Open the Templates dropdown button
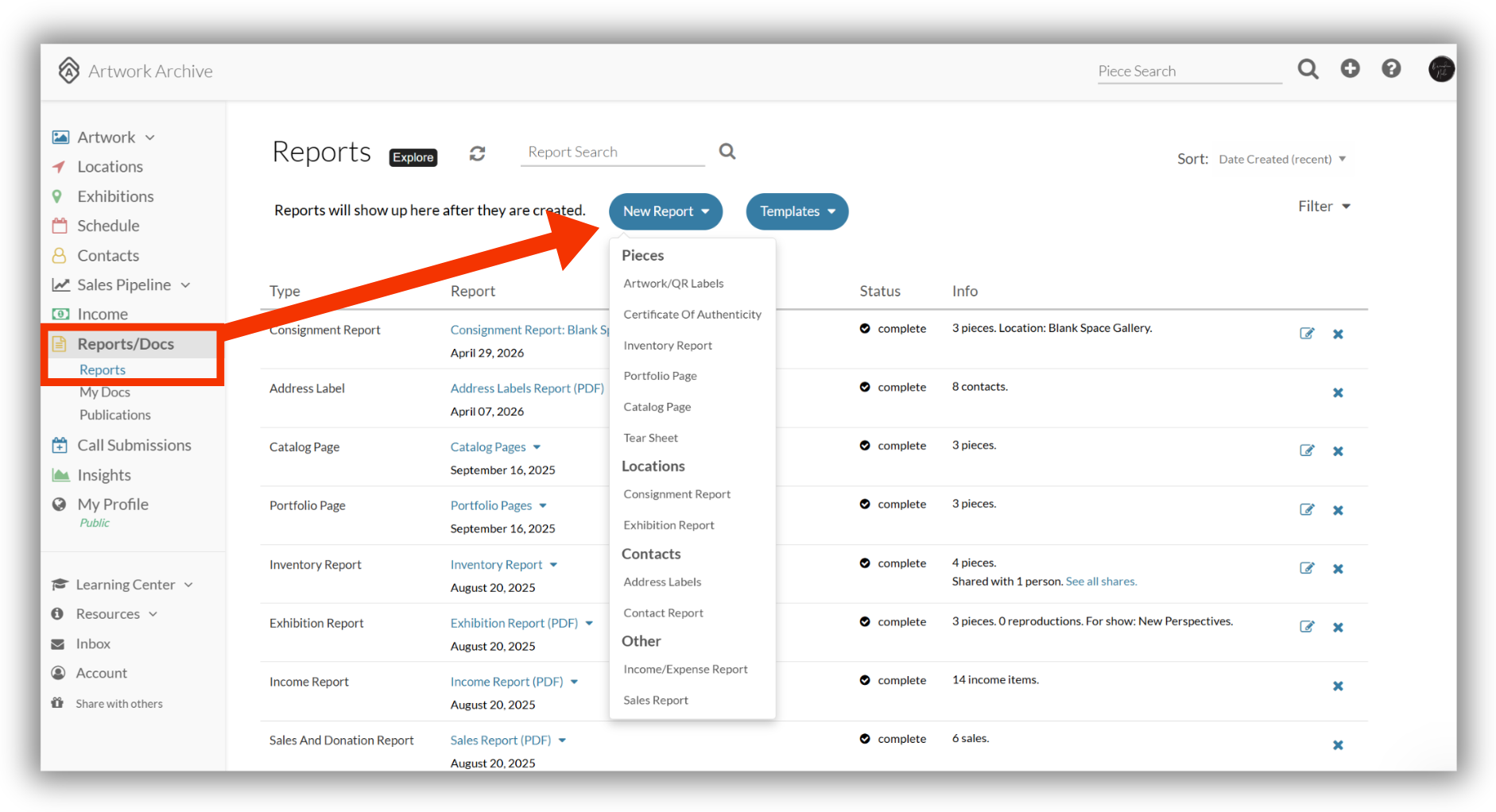This screenshot has height=812, width=1496. coord(797,211)
